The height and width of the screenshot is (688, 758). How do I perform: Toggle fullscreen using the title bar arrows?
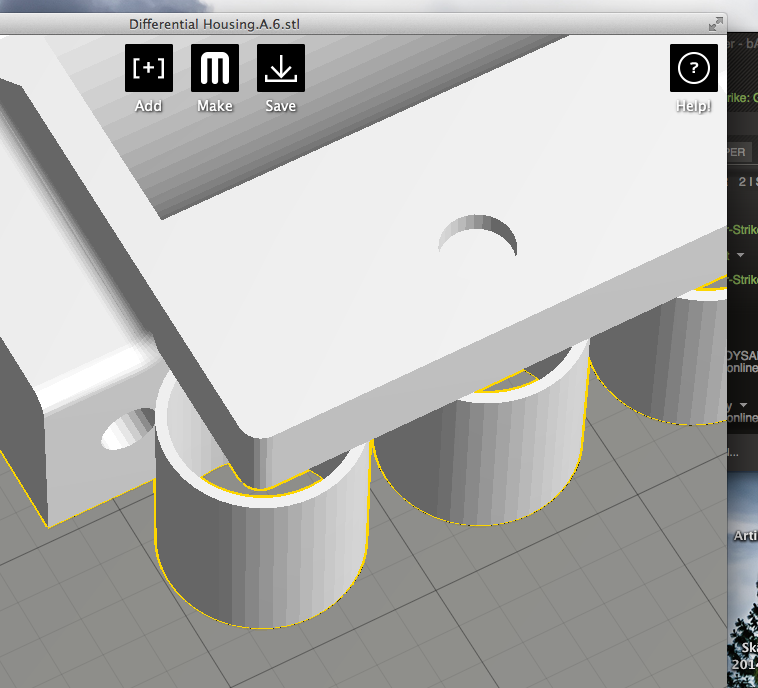715,23
